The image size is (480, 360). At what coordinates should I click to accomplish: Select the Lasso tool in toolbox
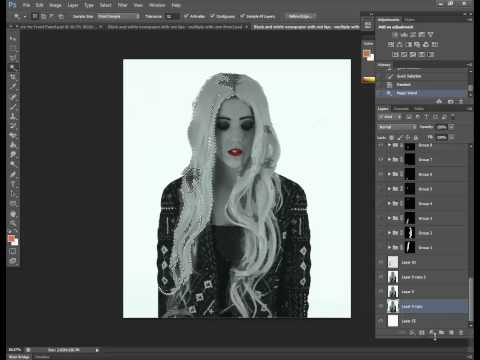[13, 58]
